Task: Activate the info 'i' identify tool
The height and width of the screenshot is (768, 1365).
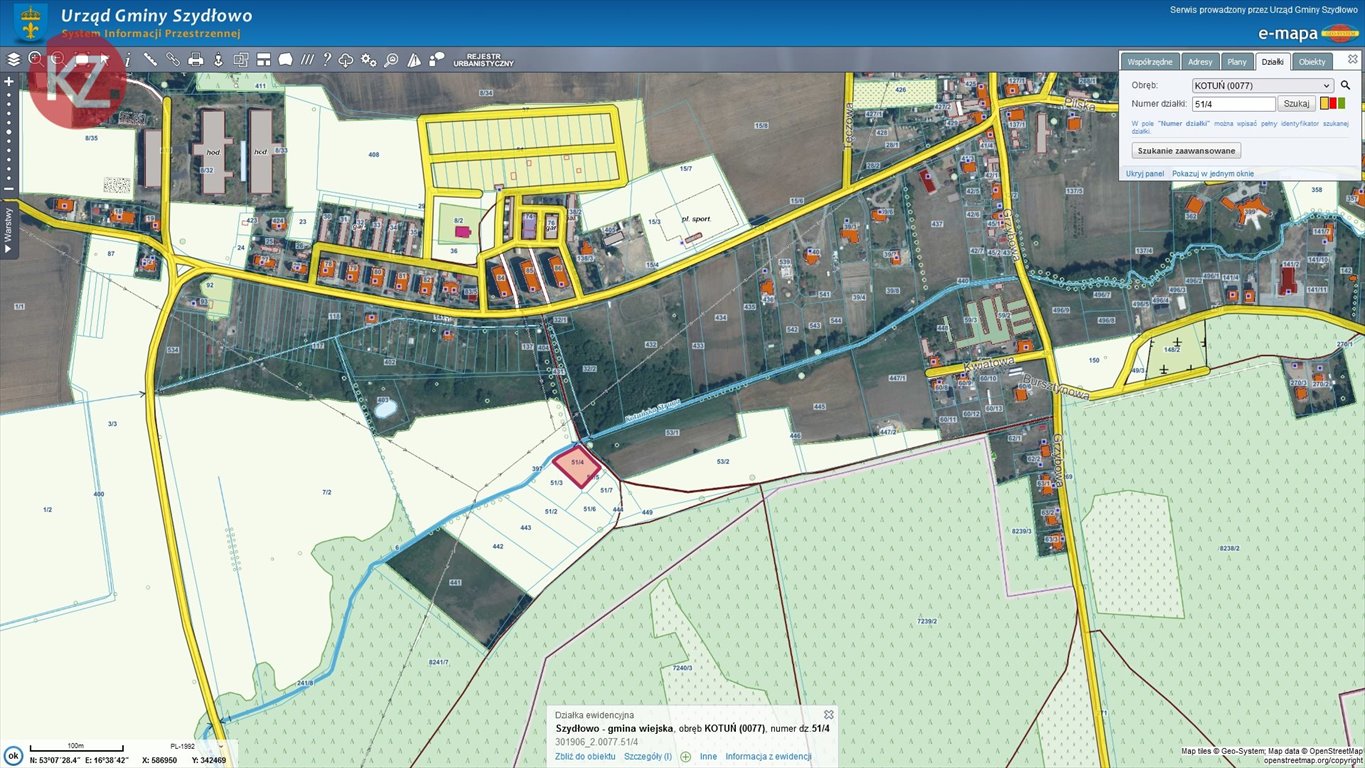Action: click(x=128, y=60)
